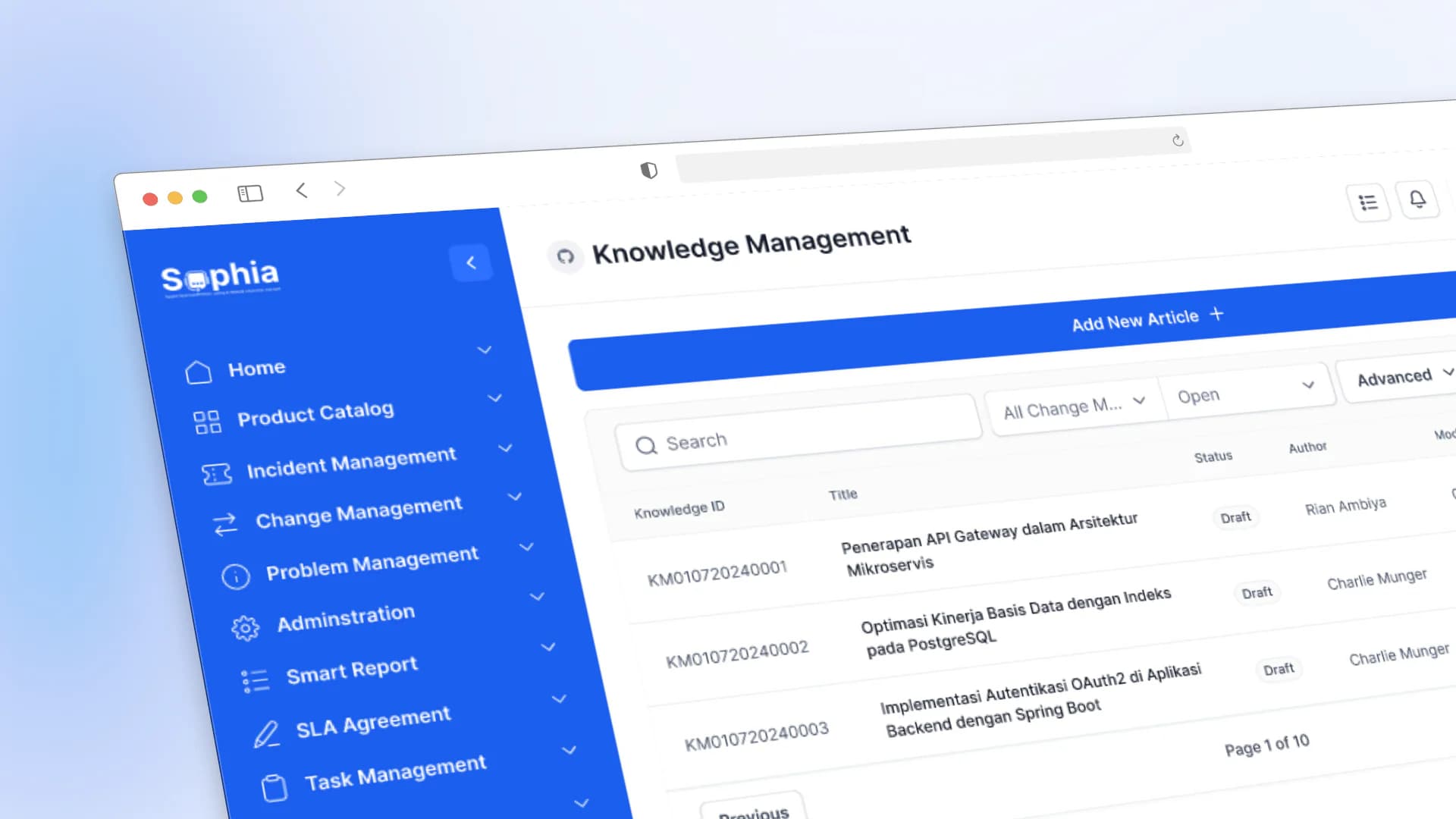Click the magnifier icon in the search box
1456x819 pixels.
645,445
